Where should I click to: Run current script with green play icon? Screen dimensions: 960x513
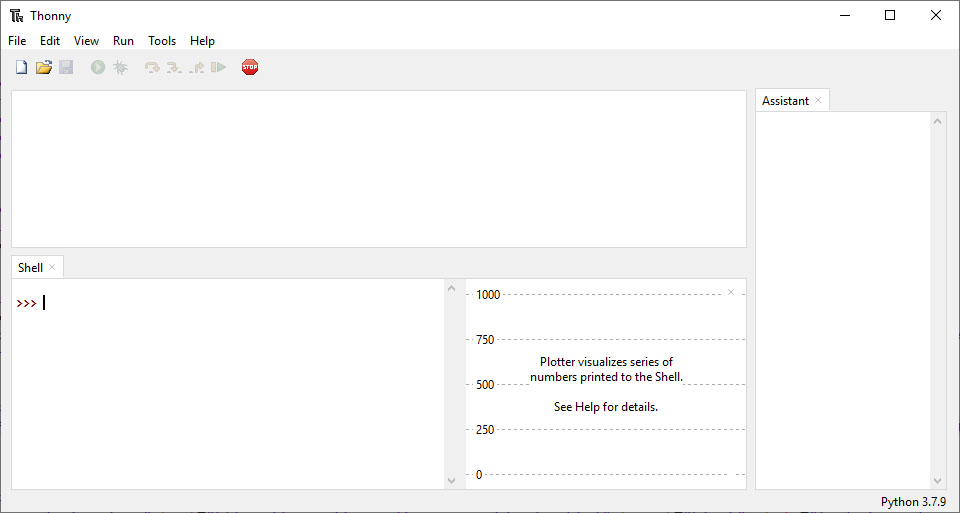point(98,67)
